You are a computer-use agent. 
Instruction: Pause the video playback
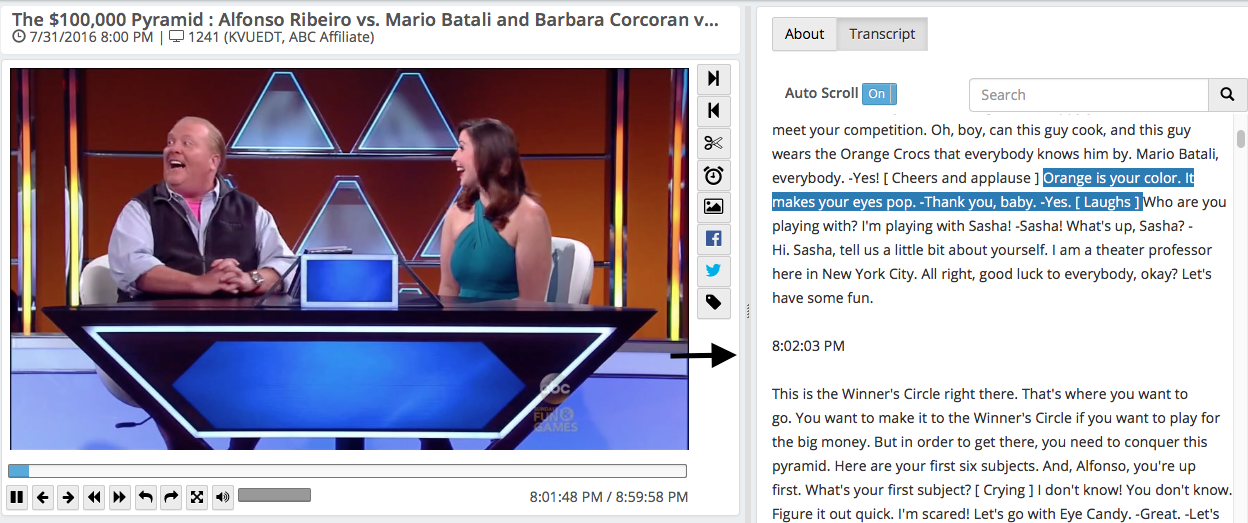tap(16, 496)
